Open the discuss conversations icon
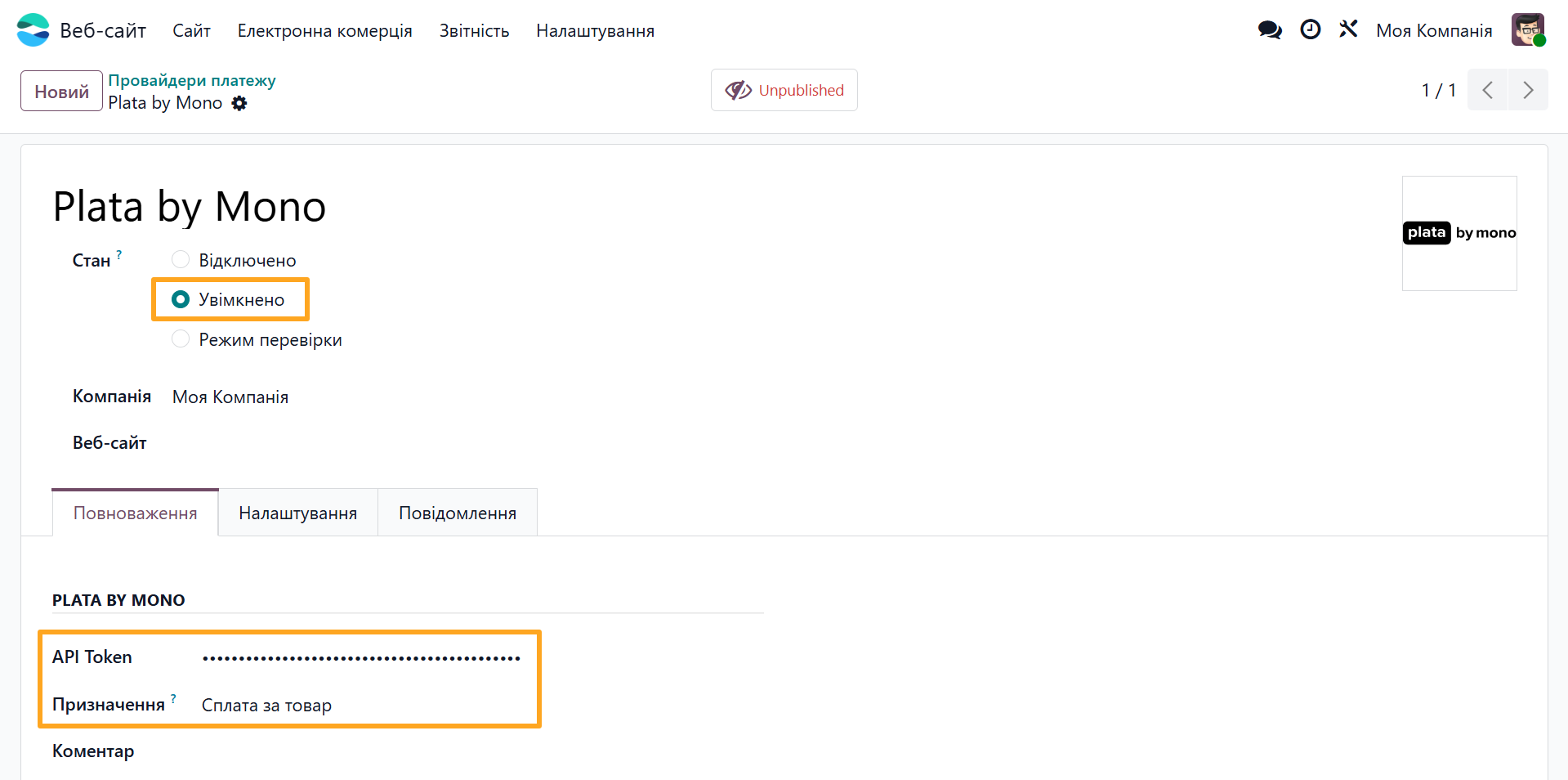The width and height of the screenshot is (1568, 780). point(1270,30)
